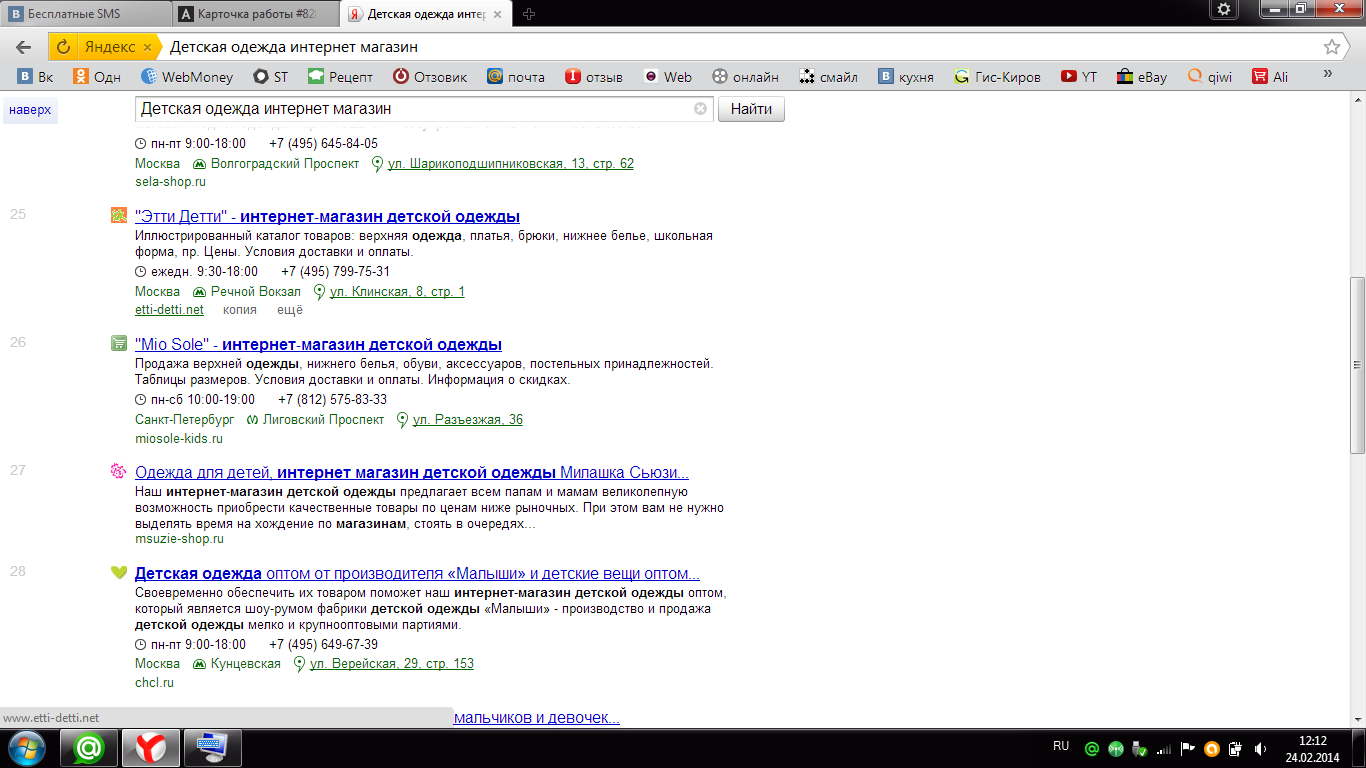Screen dimensions: 1366x768
Task: Click miosole-kids.ru green URL
Action: [179, 438]
